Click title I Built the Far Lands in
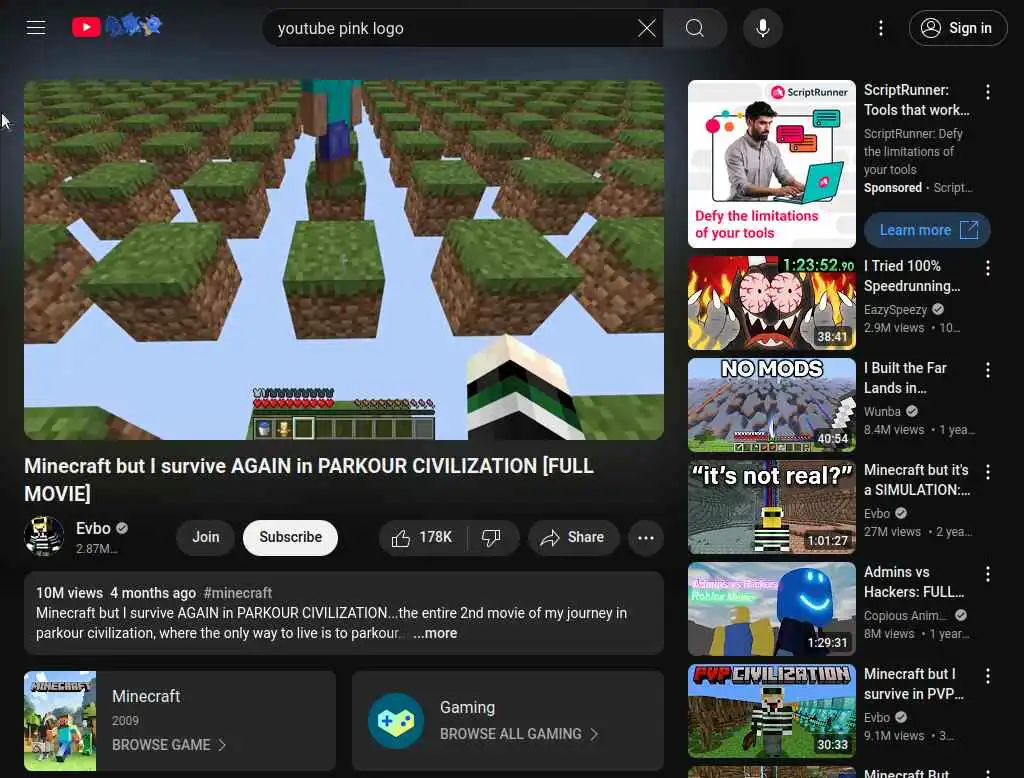Viewport: 1024px width, 778px height. (905, 378)
